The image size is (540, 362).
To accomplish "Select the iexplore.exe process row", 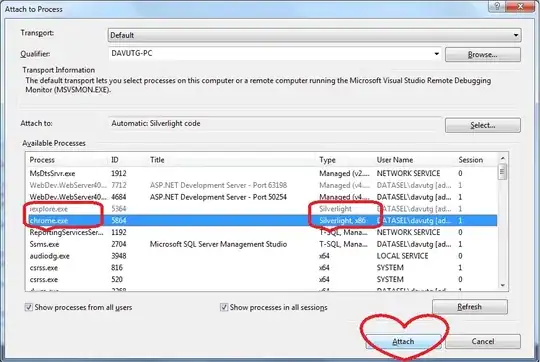I will pyautogui.click(x=262, y=209).
